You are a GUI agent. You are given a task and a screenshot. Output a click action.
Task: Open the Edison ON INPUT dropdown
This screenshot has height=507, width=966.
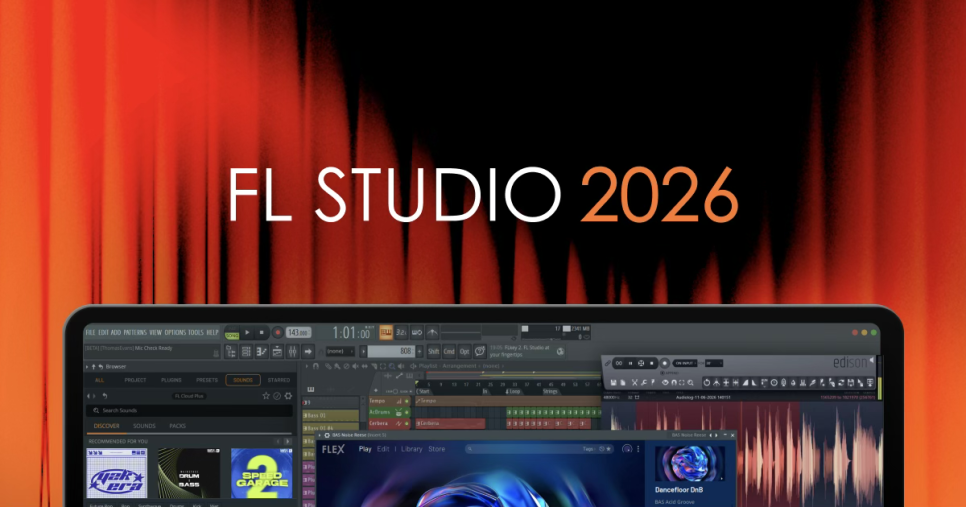pos(685,363)
